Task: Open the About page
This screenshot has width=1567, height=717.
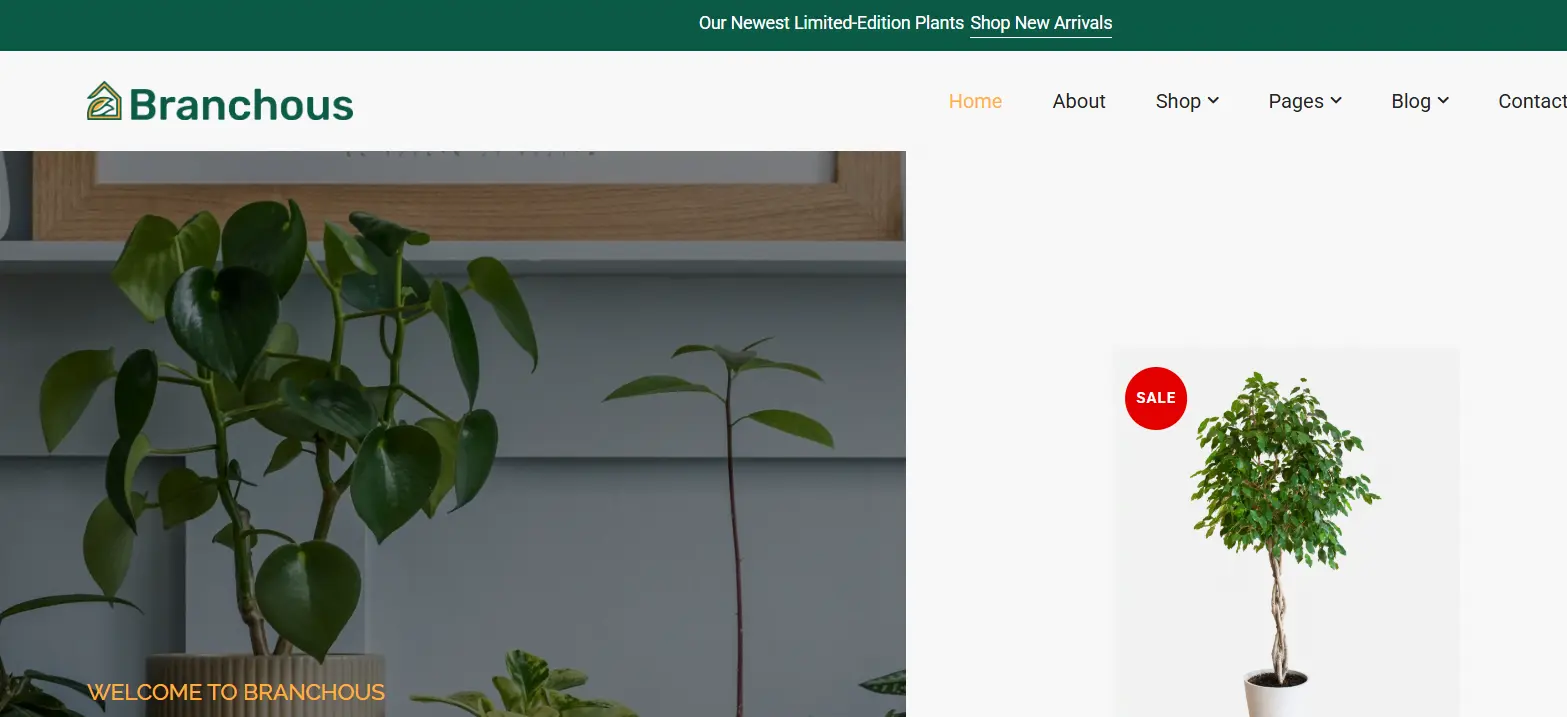Action: (1079, 101)
